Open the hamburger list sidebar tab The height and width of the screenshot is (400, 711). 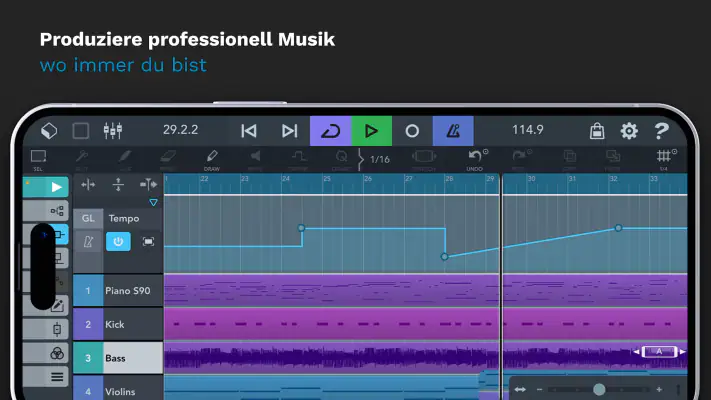[46, 377]
